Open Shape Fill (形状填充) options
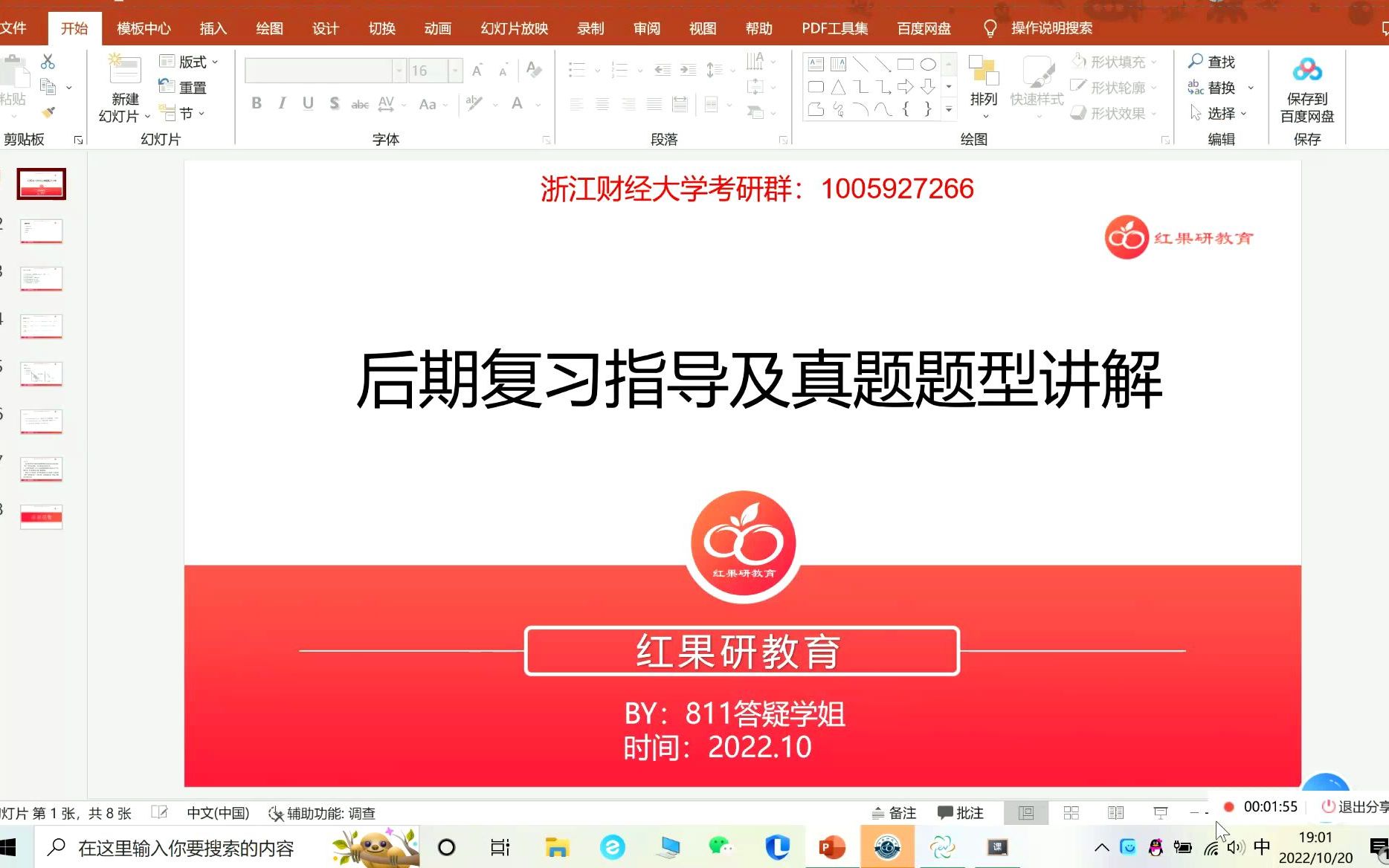Screen dimensions: 1389x868 point(1114,62)
